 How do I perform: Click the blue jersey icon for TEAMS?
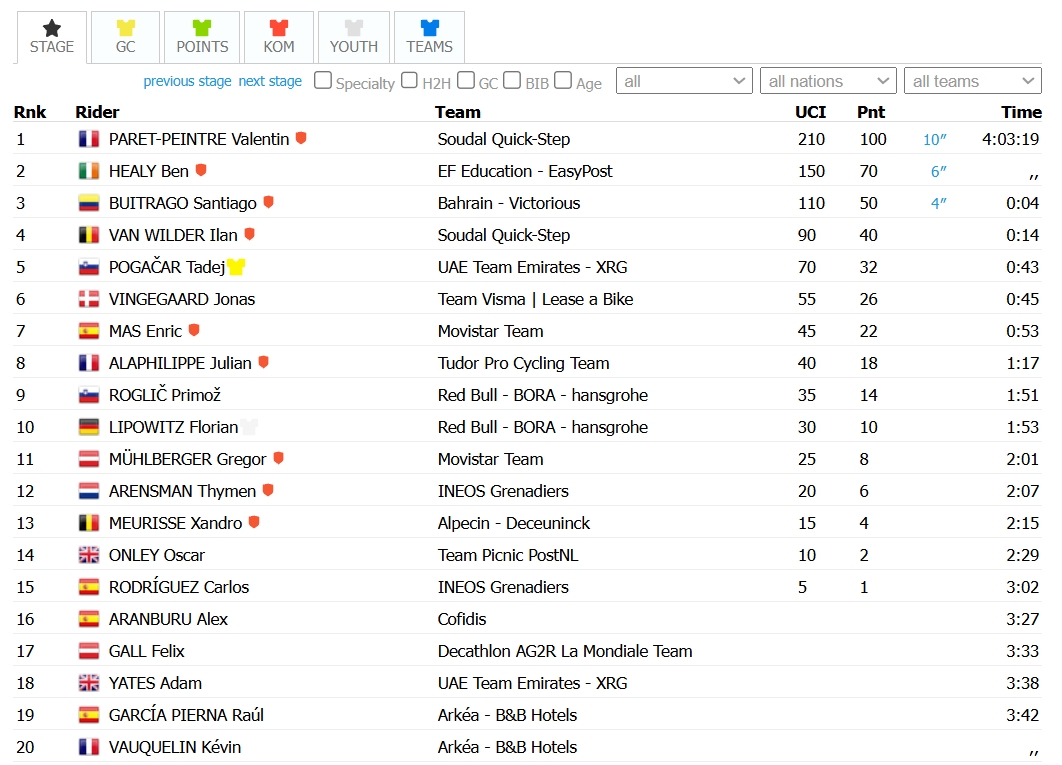429,28
